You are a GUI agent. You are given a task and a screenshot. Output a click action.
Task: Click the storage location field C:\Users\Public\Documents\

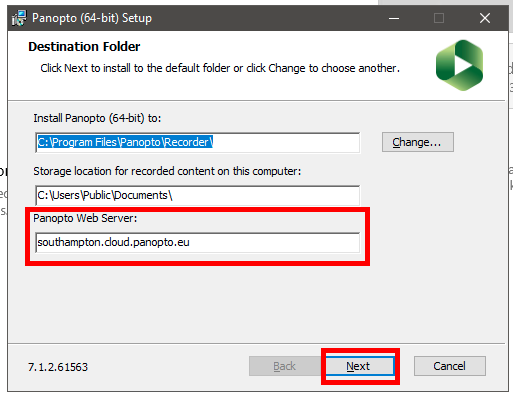click(x=197, y=195)
